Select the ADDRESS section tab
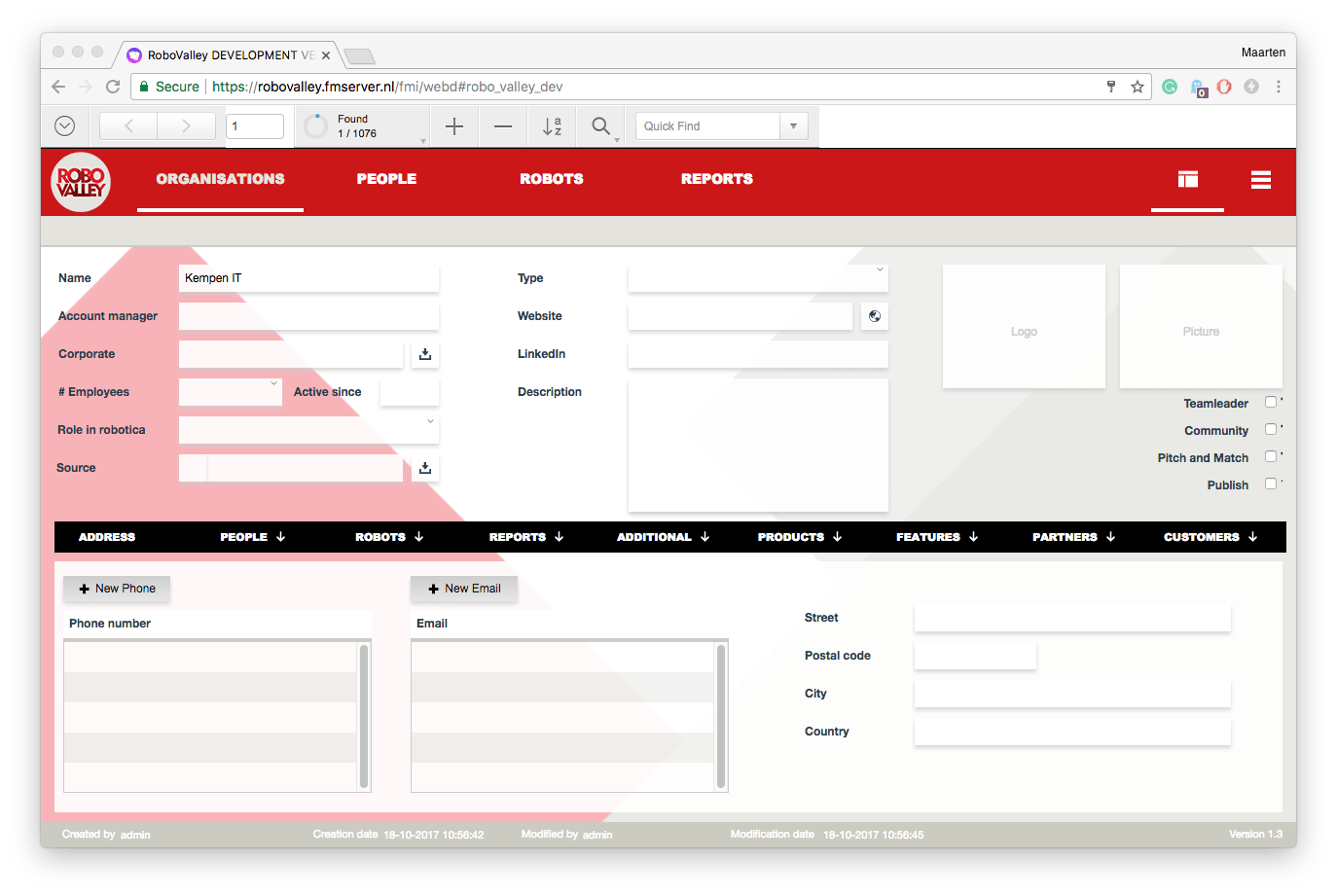Viewport: 1337px width, 896px height. click(107, 537)
